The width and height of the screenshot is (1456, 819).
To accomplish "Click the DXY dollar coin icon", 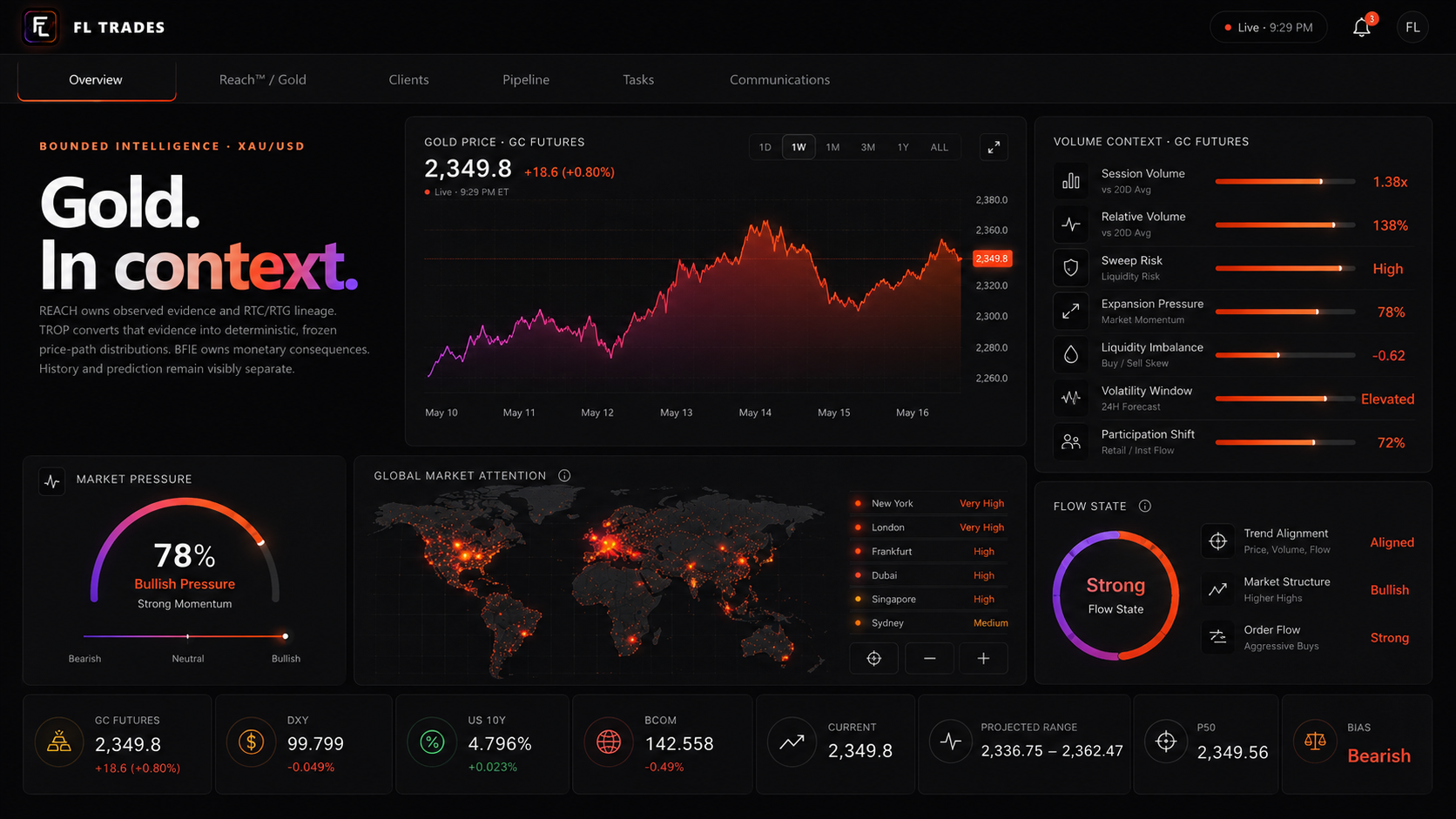I will [251, 742].
